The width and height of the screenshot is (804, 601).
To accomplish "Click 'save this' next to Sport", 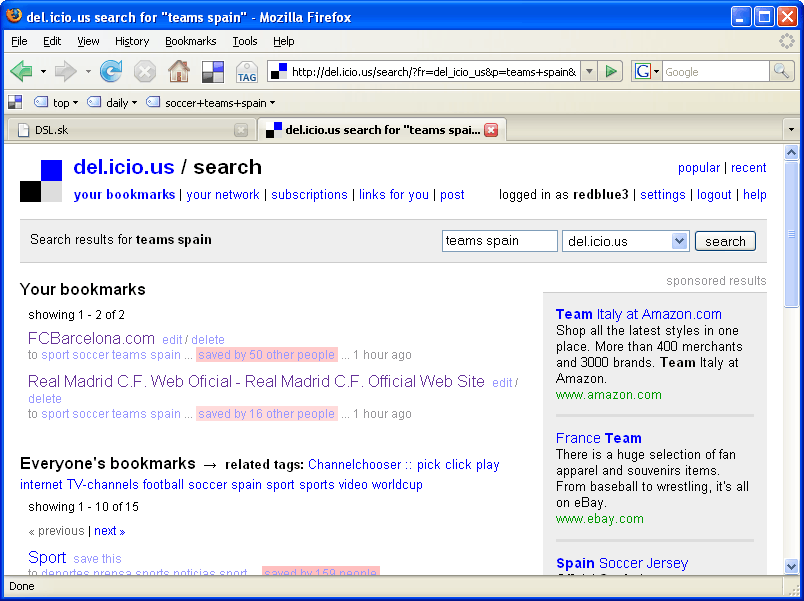I will click(x=97, y=558).
